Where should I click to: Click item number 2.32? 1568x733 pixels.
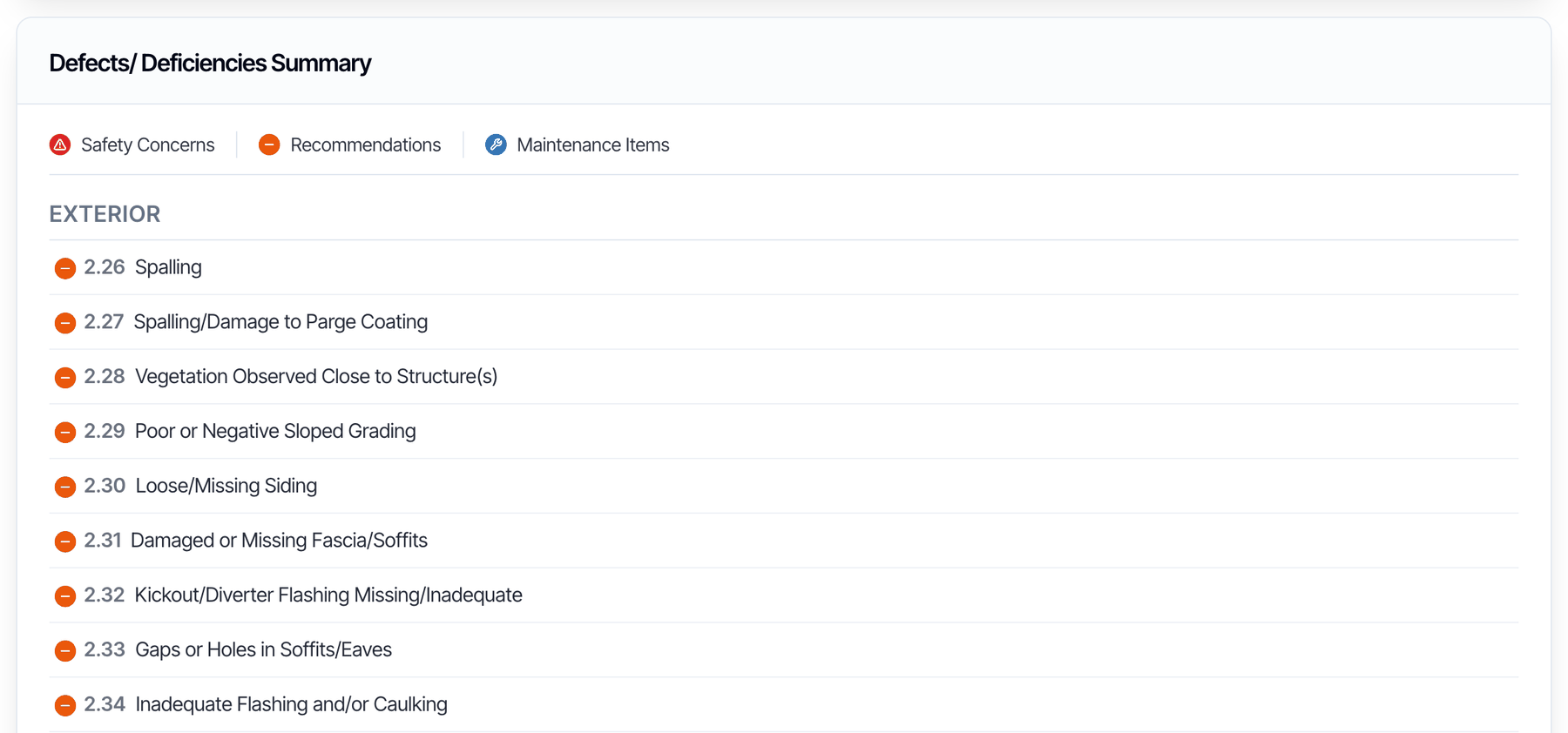[105, 595]
